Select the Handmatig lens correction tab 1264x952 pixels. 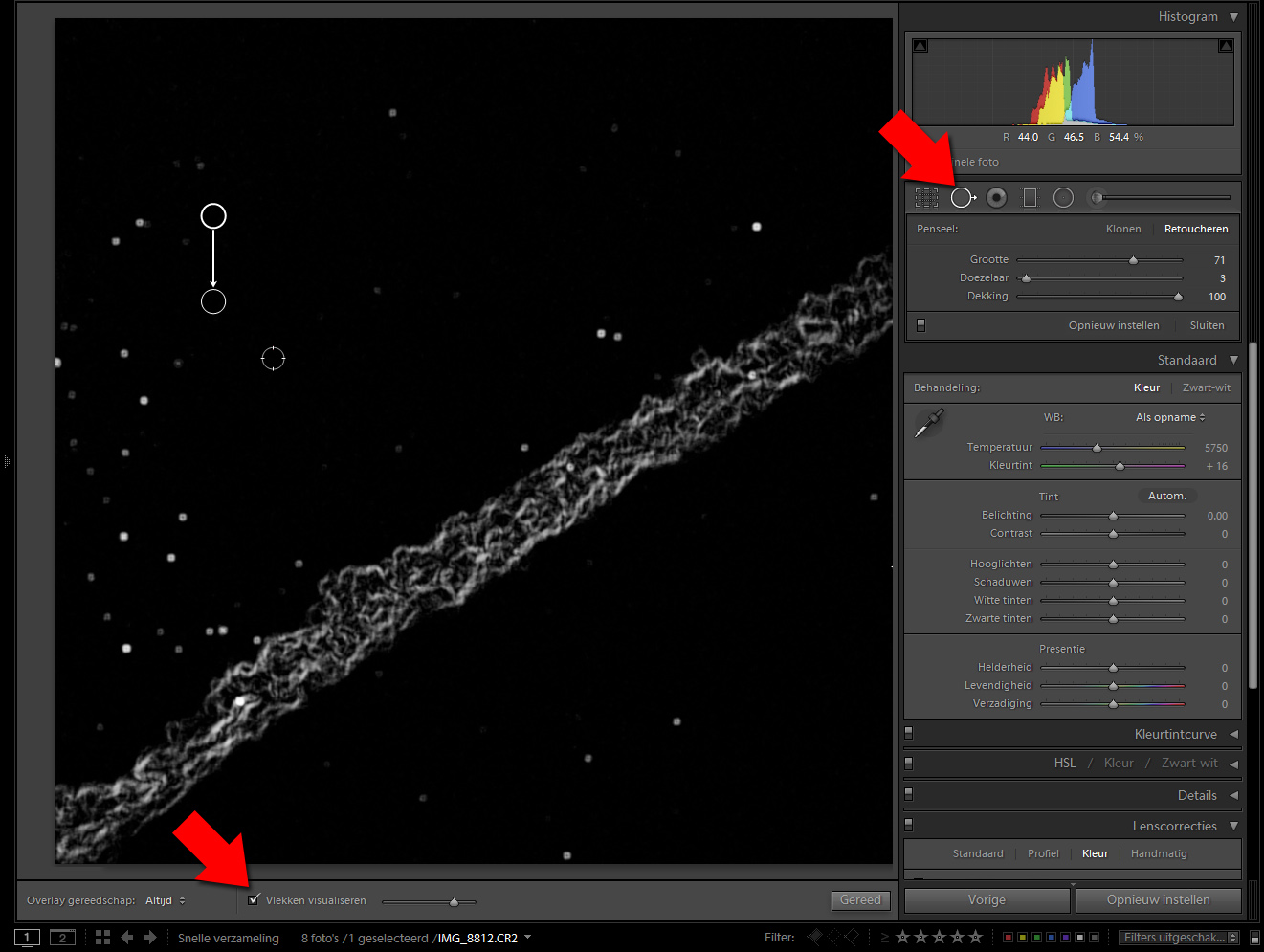coord(1158,853)
